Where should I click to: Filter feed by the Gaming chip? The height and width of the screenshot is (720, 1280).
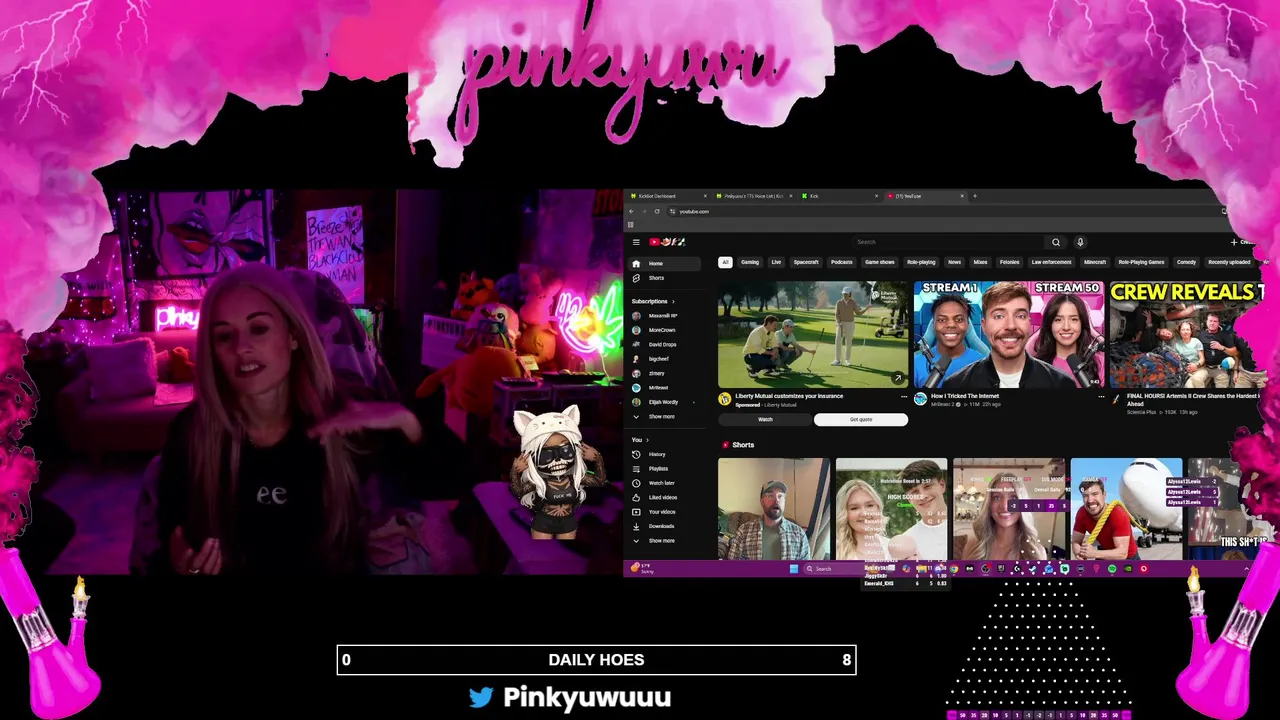pos(750,262)
